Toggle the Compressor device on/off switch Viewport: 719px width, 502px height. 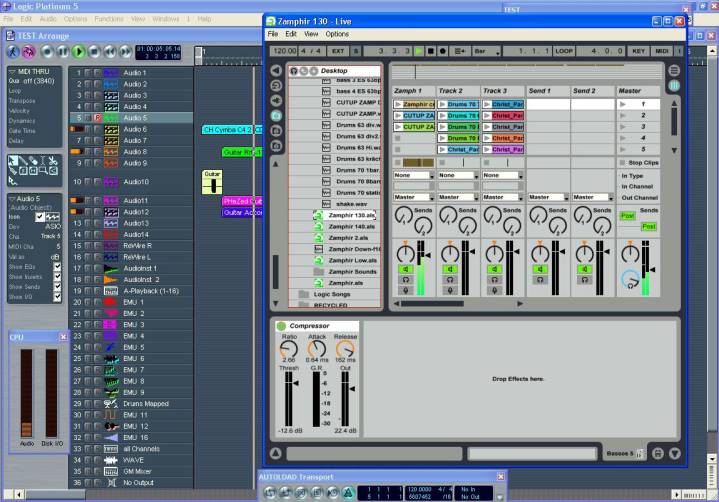click(281, 326)
